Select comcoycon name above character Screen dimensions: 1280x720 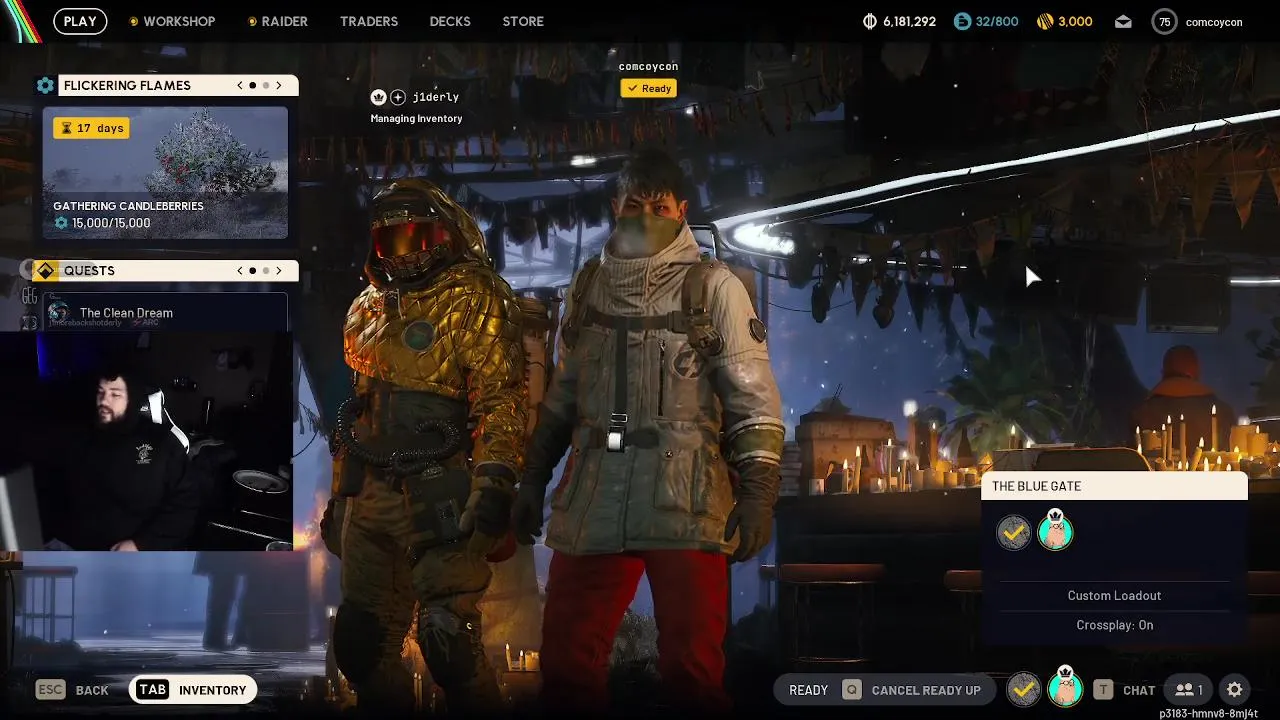(x=648, y=66)
